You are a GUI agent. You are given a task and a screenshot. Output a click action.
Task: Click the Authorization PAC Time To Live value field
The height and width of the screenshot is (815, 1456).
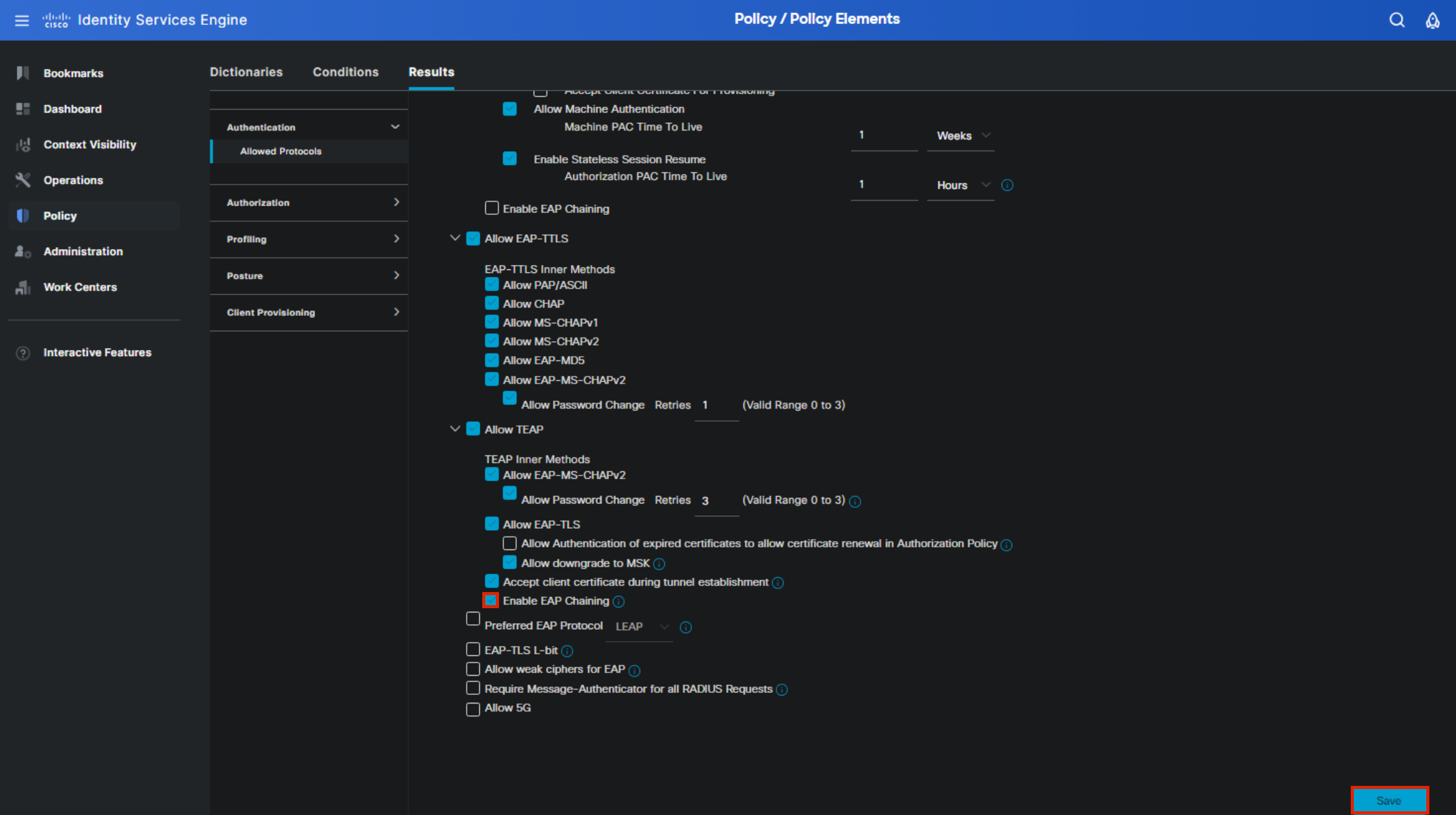click(x=884, y=185)
